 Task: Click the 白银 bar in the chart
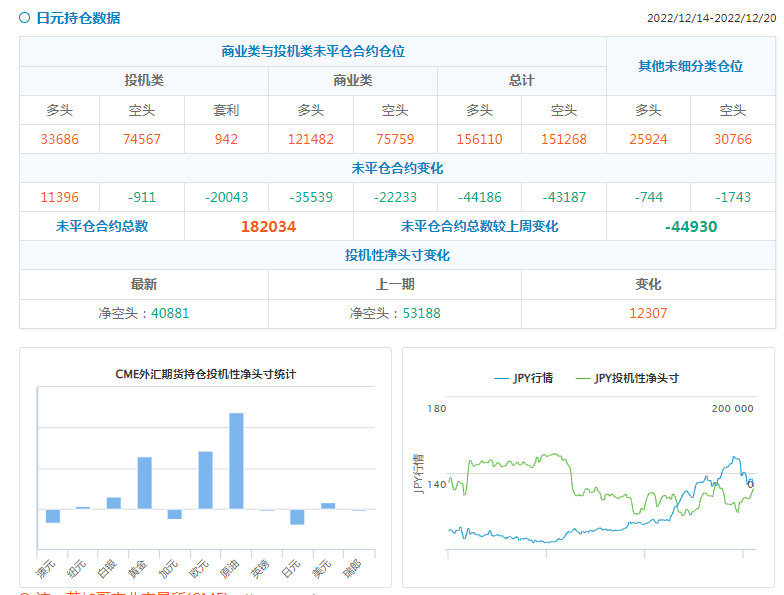pyautogui.click(x=114, y=503)
